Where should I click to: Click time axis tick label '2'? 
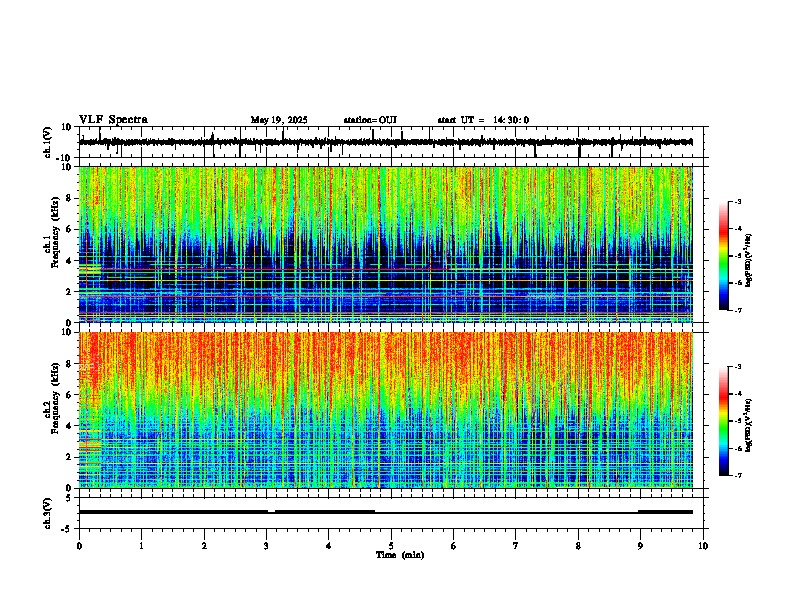204,546
